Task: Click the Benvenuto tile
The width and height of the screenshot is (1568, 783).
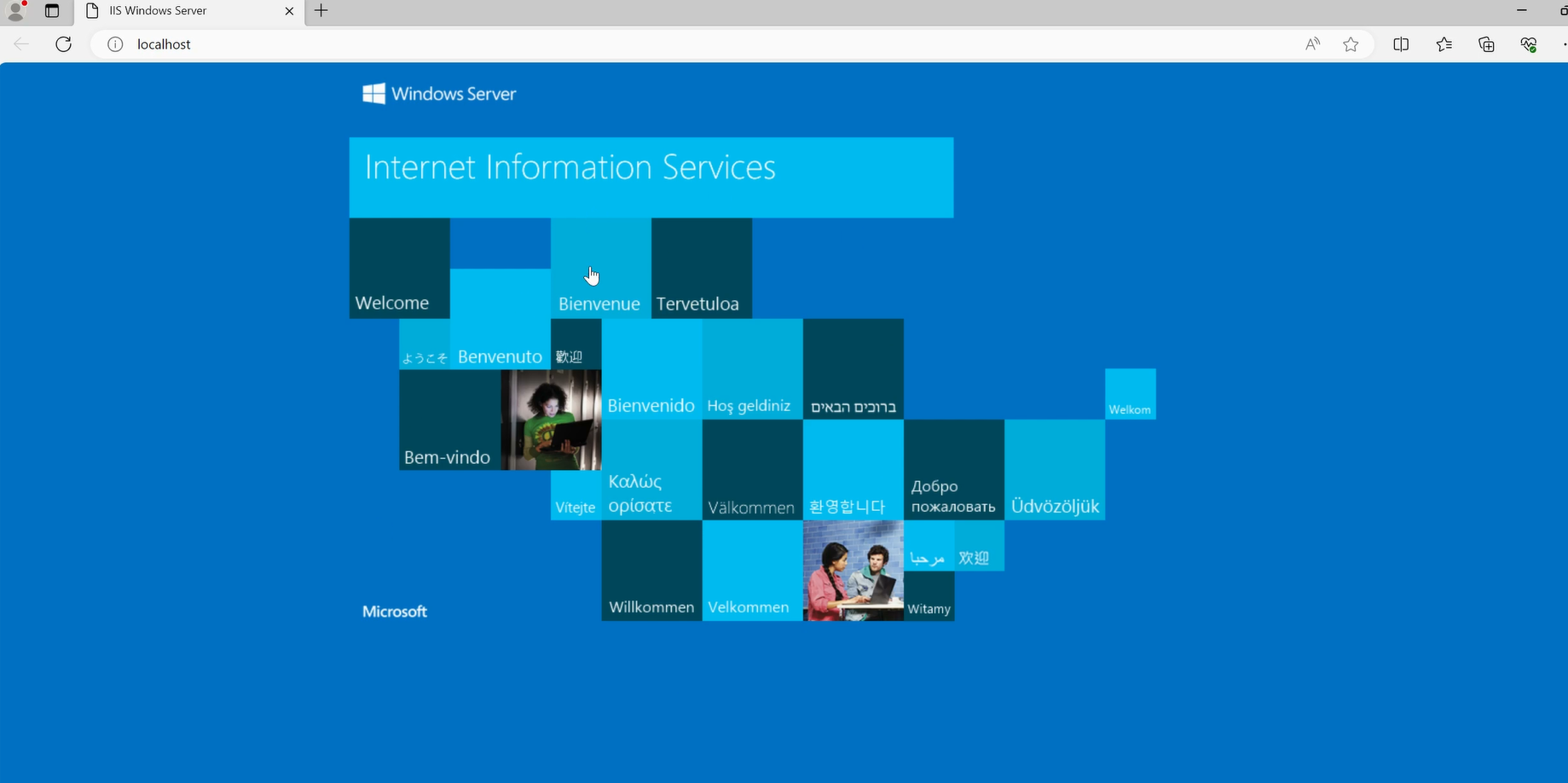Action: pyautogui.click(x=500, y=319)
